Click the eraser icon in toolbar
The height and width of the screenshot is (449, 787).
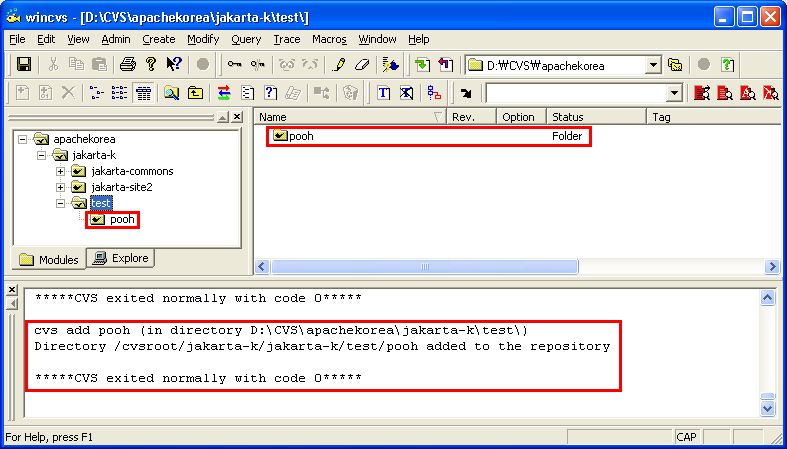pos(362,65)
